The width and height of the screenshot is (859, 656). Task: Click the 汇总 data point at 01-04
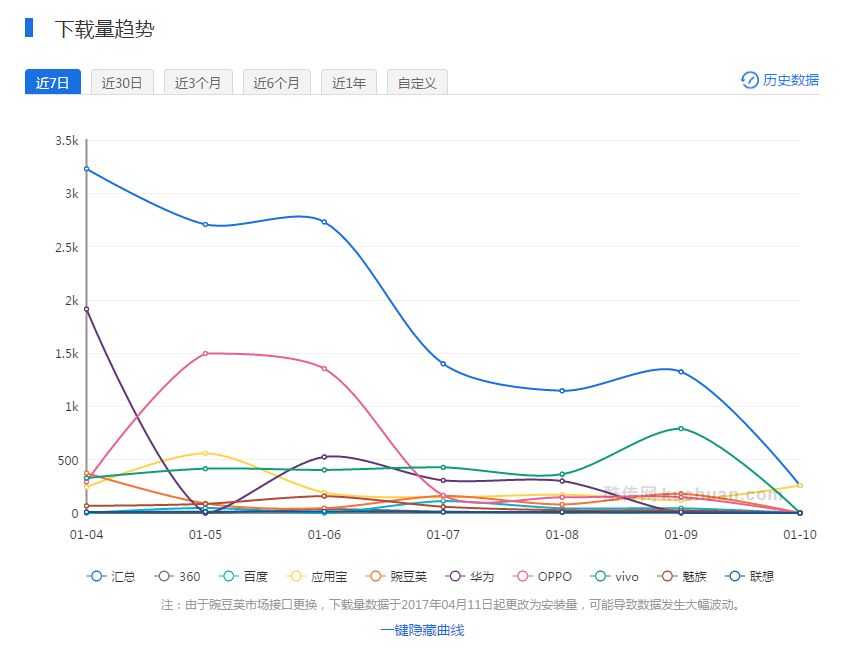(x=87, y=169)
